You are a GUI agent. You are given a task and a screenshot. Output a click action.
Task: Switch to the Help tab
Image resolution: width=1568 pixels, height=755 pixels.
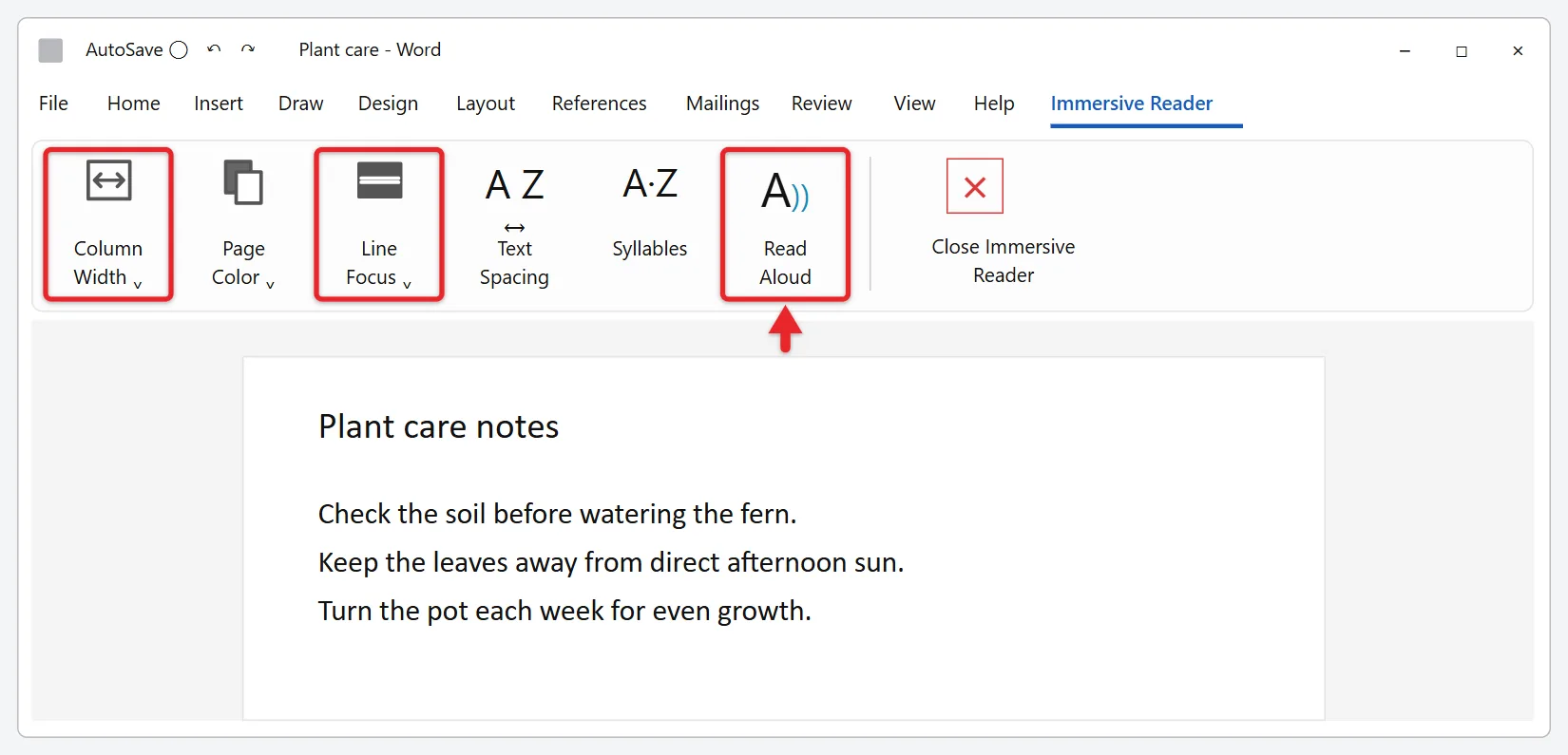pos(994,103)
